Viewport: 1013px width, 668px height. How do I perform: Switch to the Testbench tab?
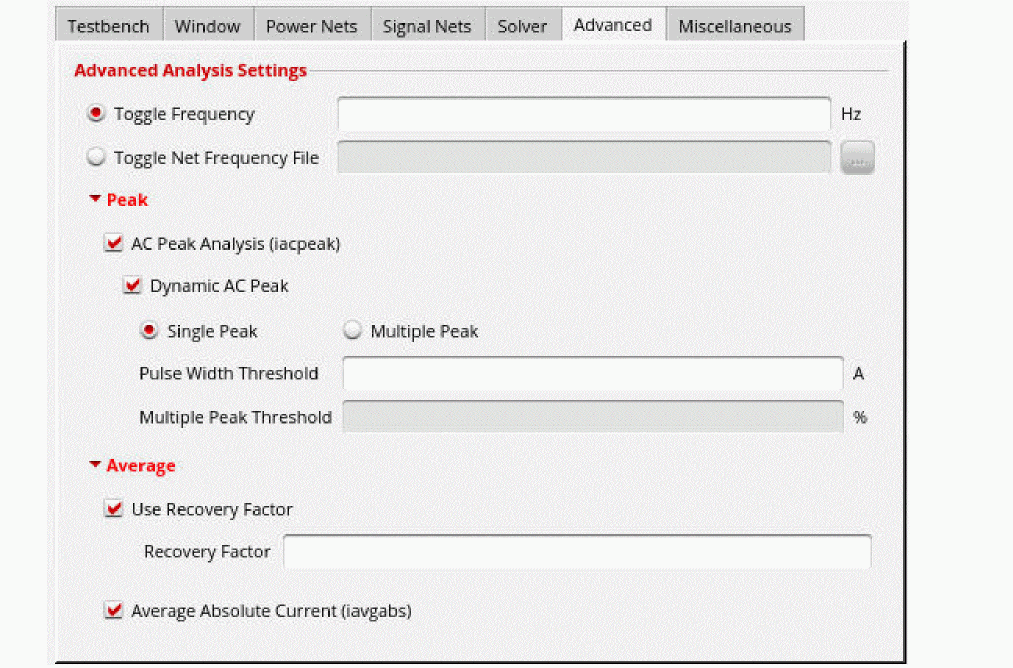click(x=108, y=27)
